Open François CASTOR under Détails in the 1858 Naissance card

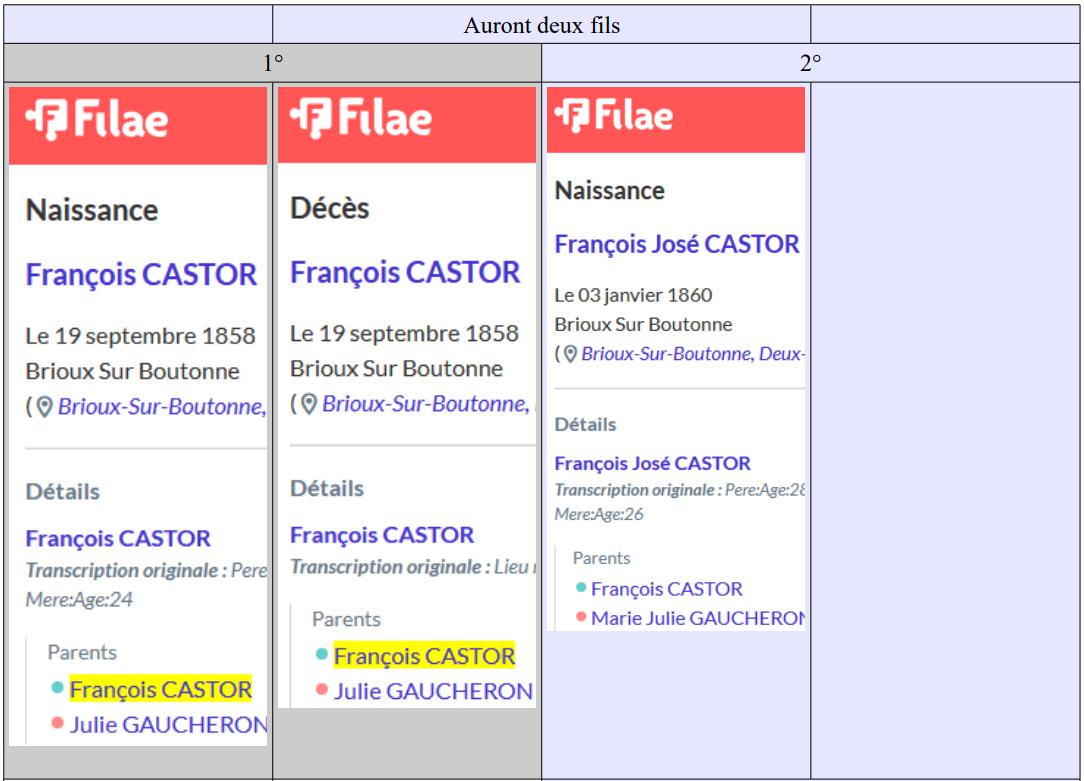click(x=118, y=538)
